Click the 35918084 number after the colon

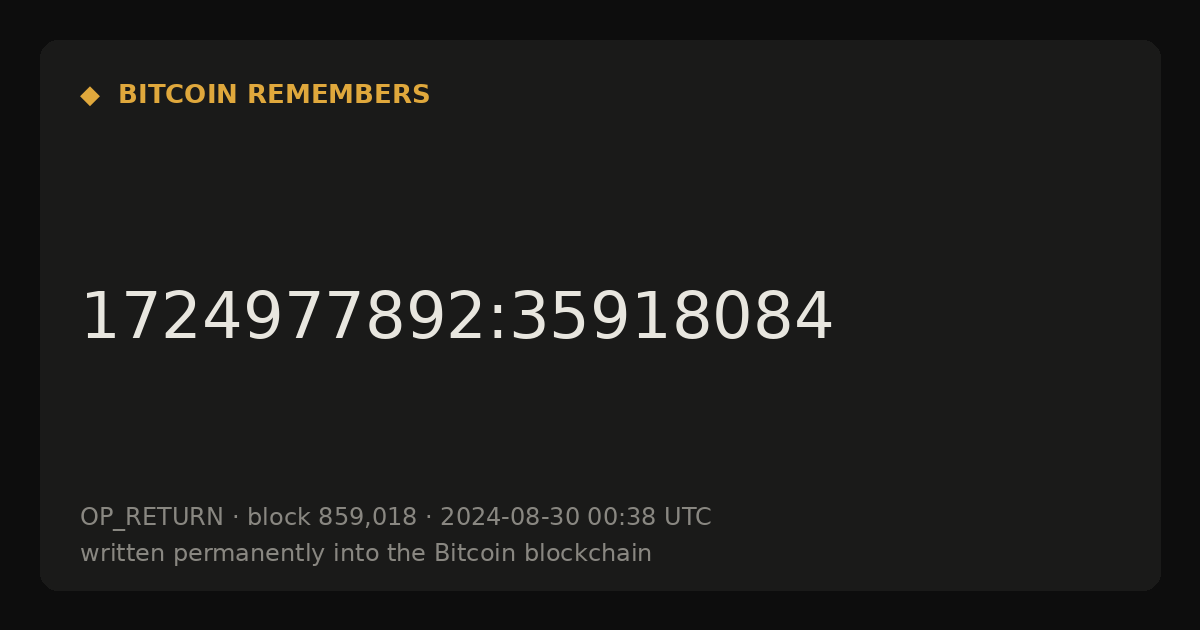(671, 318)
